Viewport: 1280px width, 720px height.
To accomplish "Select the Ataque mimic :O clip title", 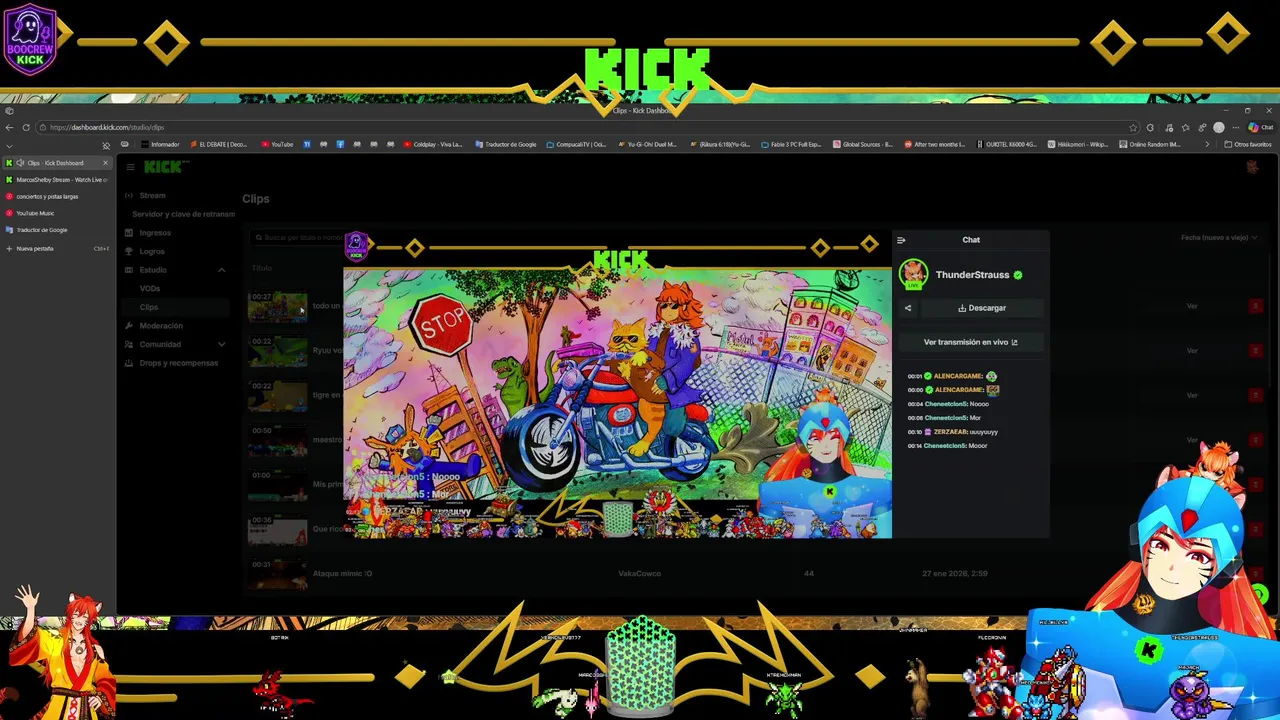I will [342, 573].
